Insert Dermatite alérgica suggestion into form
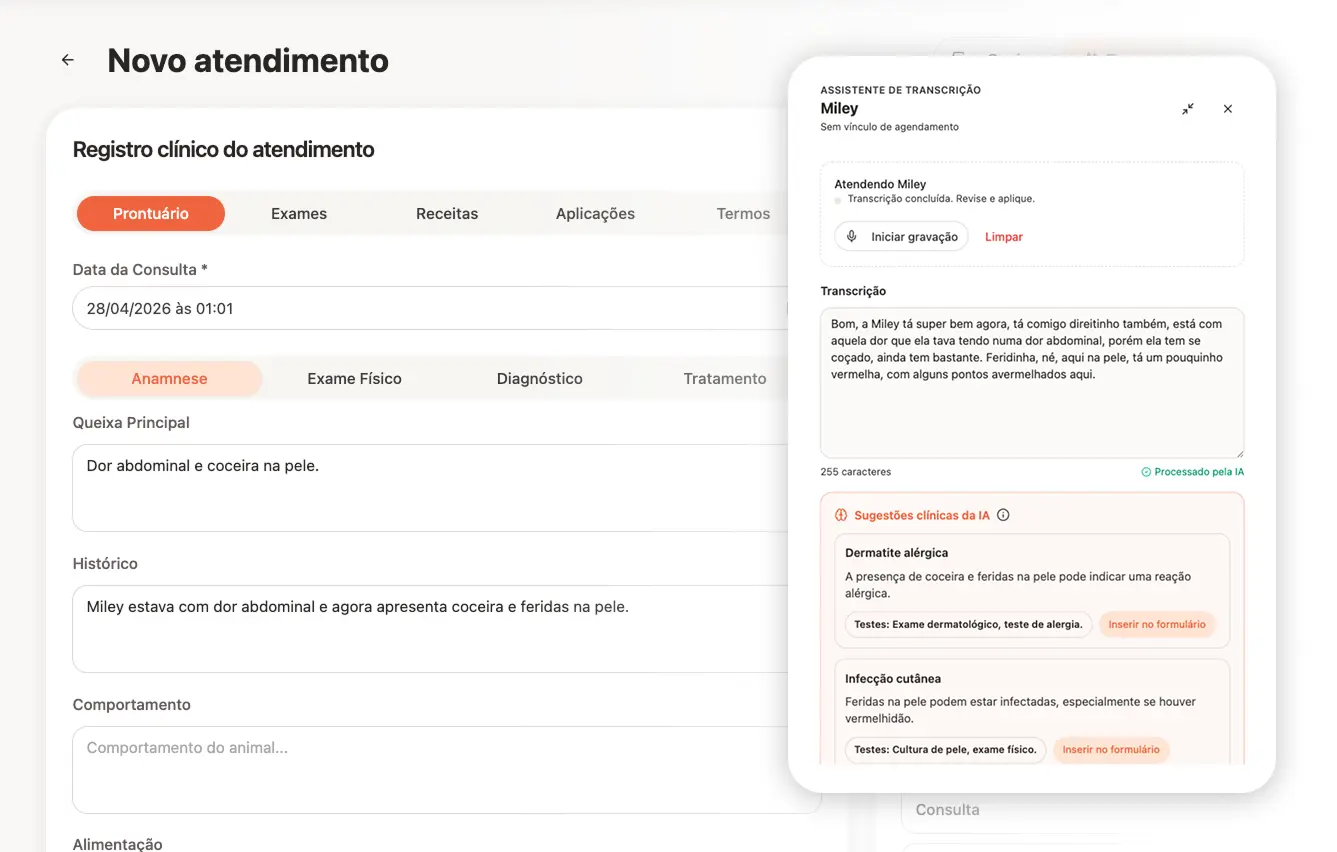Viewport: 1337px width, 852px height. pos(1157,624)
